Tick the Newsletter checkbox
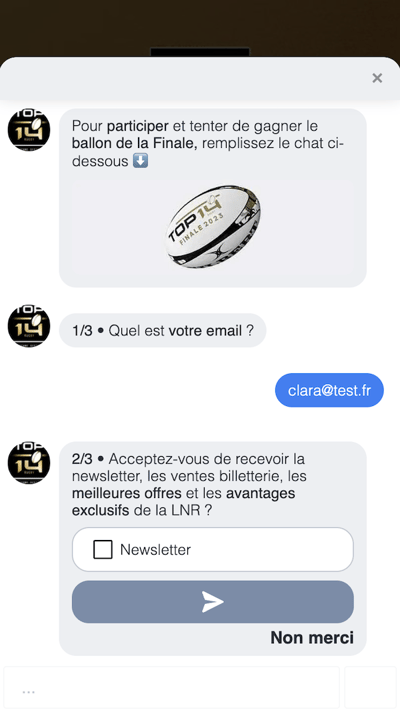The width and height of the screenshot is (400, 712). click(x=103, y=549)
